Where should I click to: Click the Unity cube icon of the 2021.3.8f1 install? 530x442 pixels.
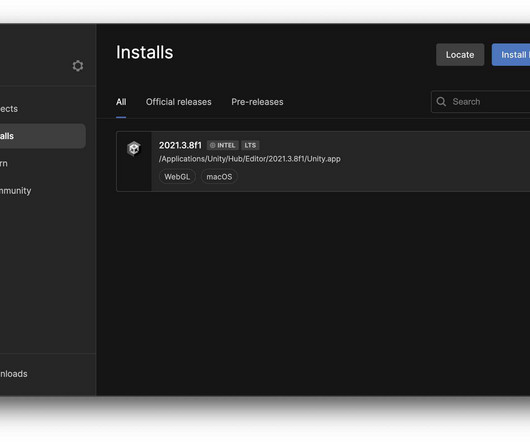click(134, 148)
